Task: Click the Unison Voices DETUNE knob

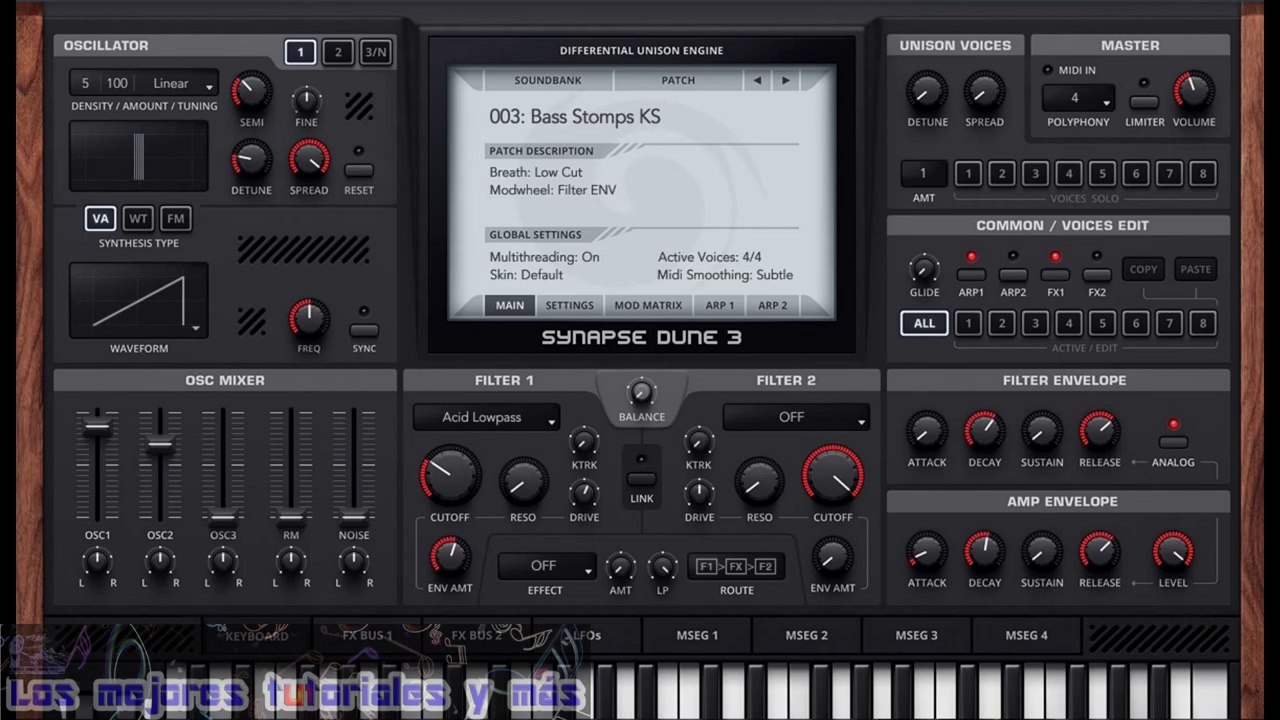Action: tap(927, 92)
